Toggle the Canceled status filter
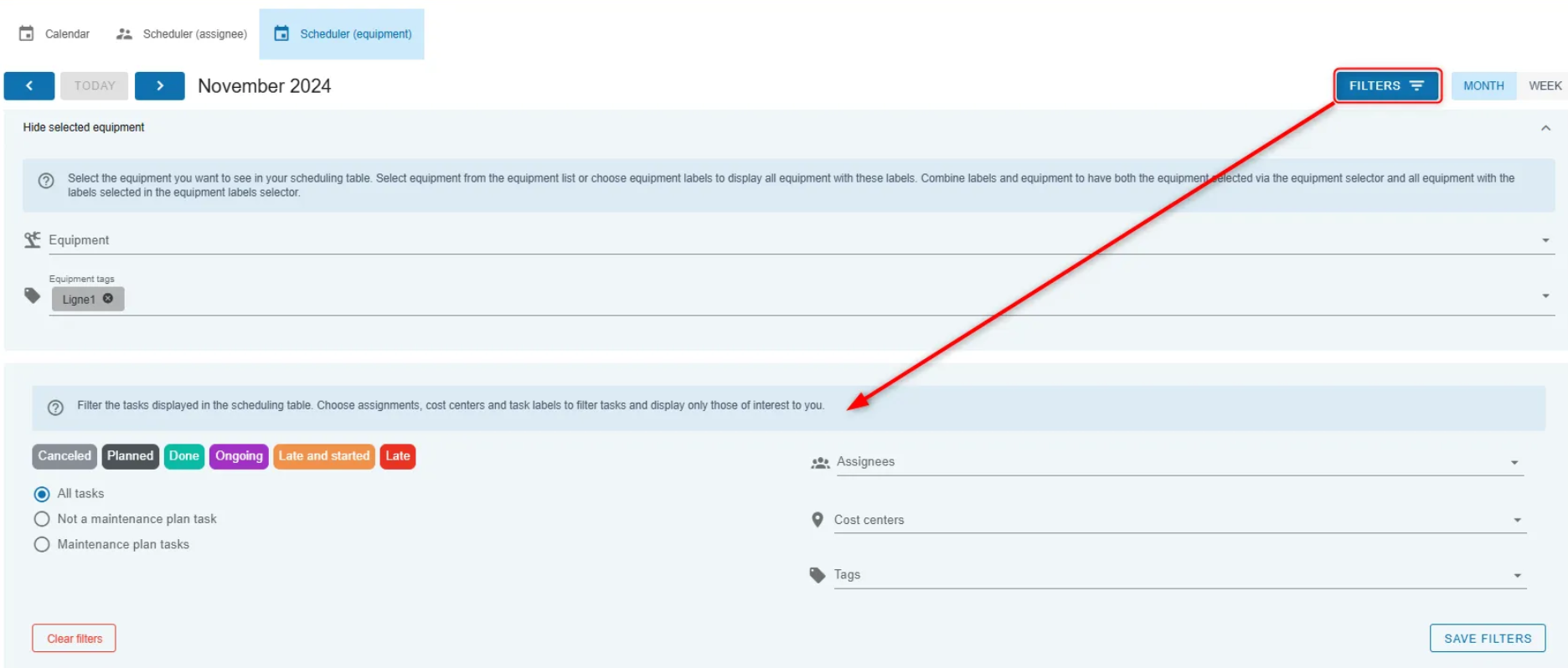 tap(64, 456)
